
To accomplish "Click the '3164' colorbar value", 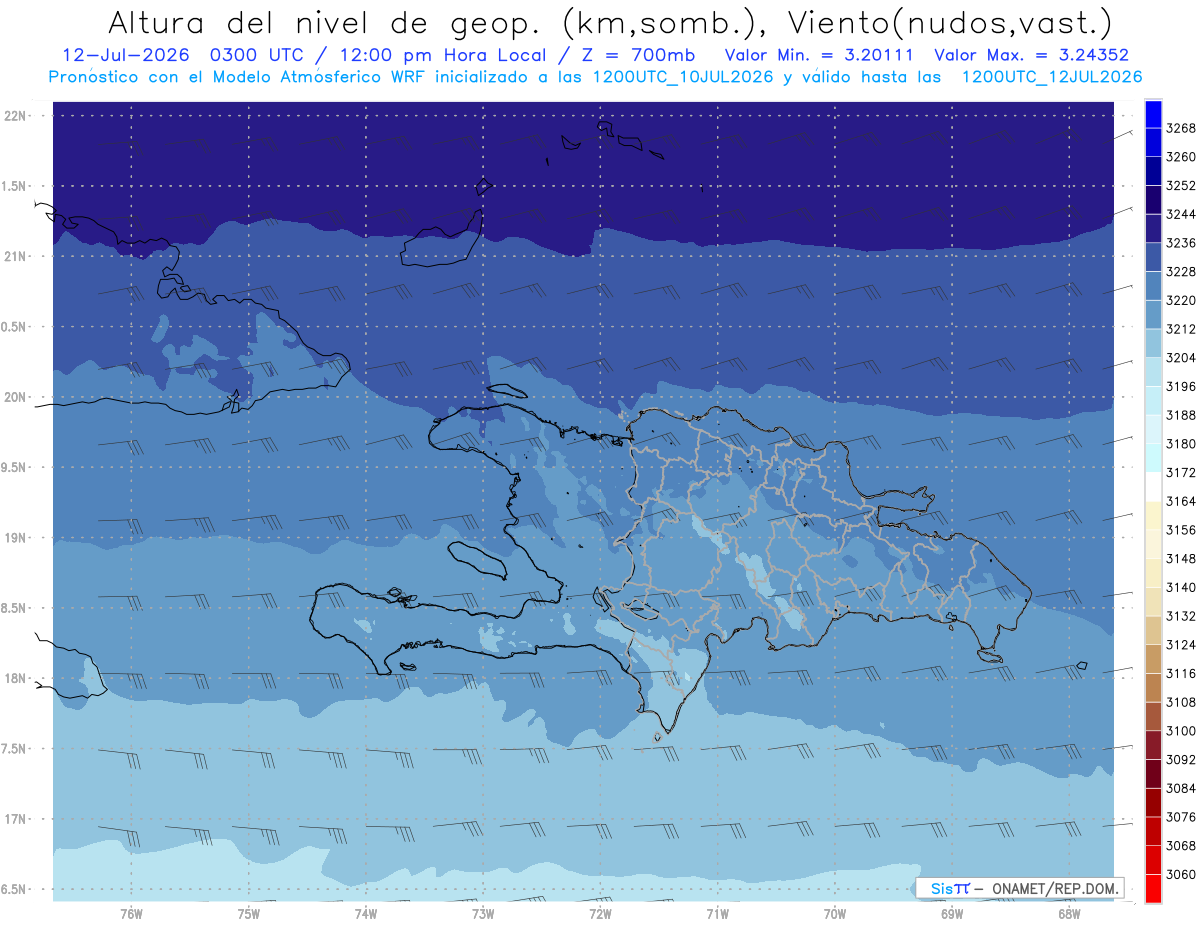I will click(1181, 501).
